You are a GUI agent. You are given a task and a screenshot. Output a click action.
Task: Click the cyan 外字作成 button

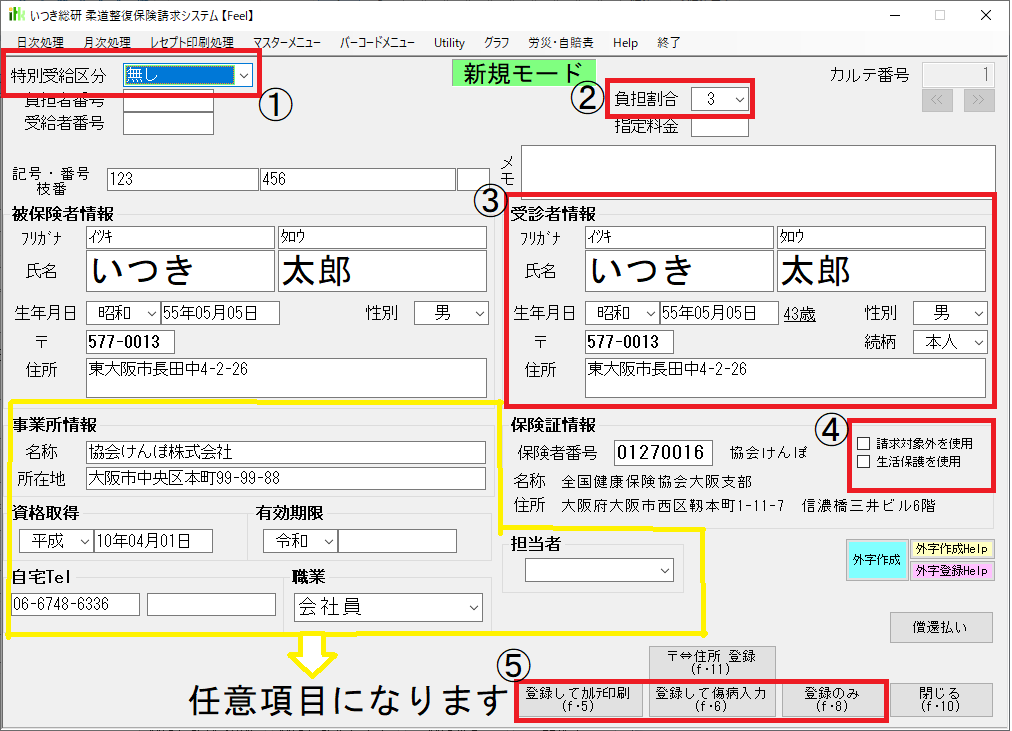click(x=876, y=559)
